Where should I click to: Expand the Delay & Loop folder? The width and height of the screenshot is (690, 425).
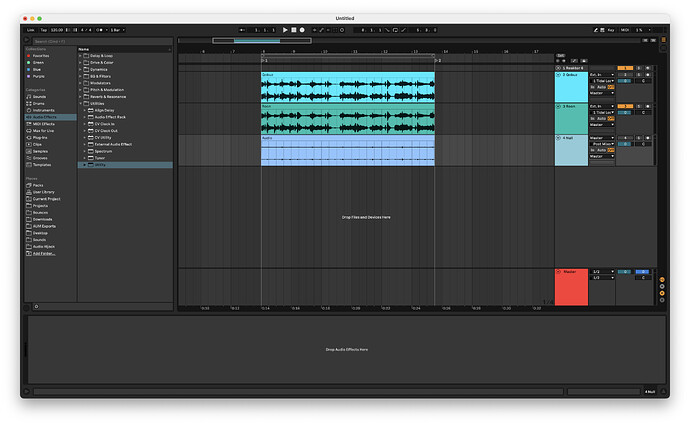click(81, 56)
